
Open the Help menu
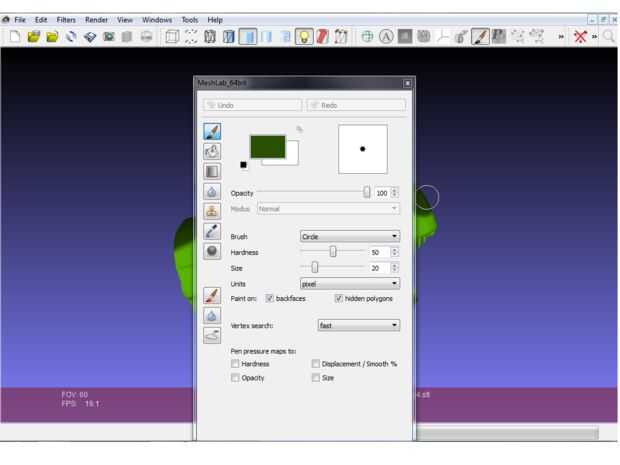pyautogui.click(x=215, y=20)
